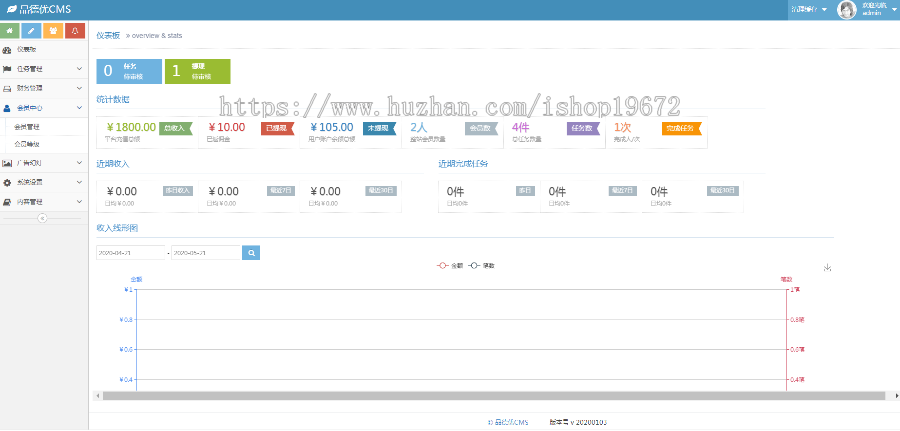
Task: Expand the 财务管理 chevron
Action: pos(80,89)
